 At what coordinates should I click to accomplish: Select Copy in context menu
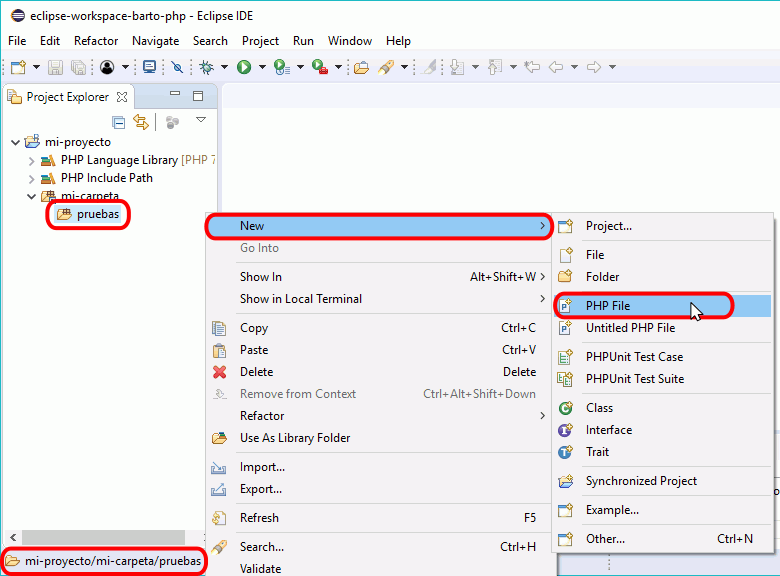378,328
